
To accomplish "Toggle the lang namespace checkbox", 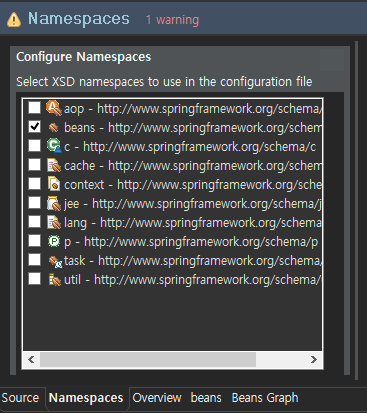I will point(34,222).
